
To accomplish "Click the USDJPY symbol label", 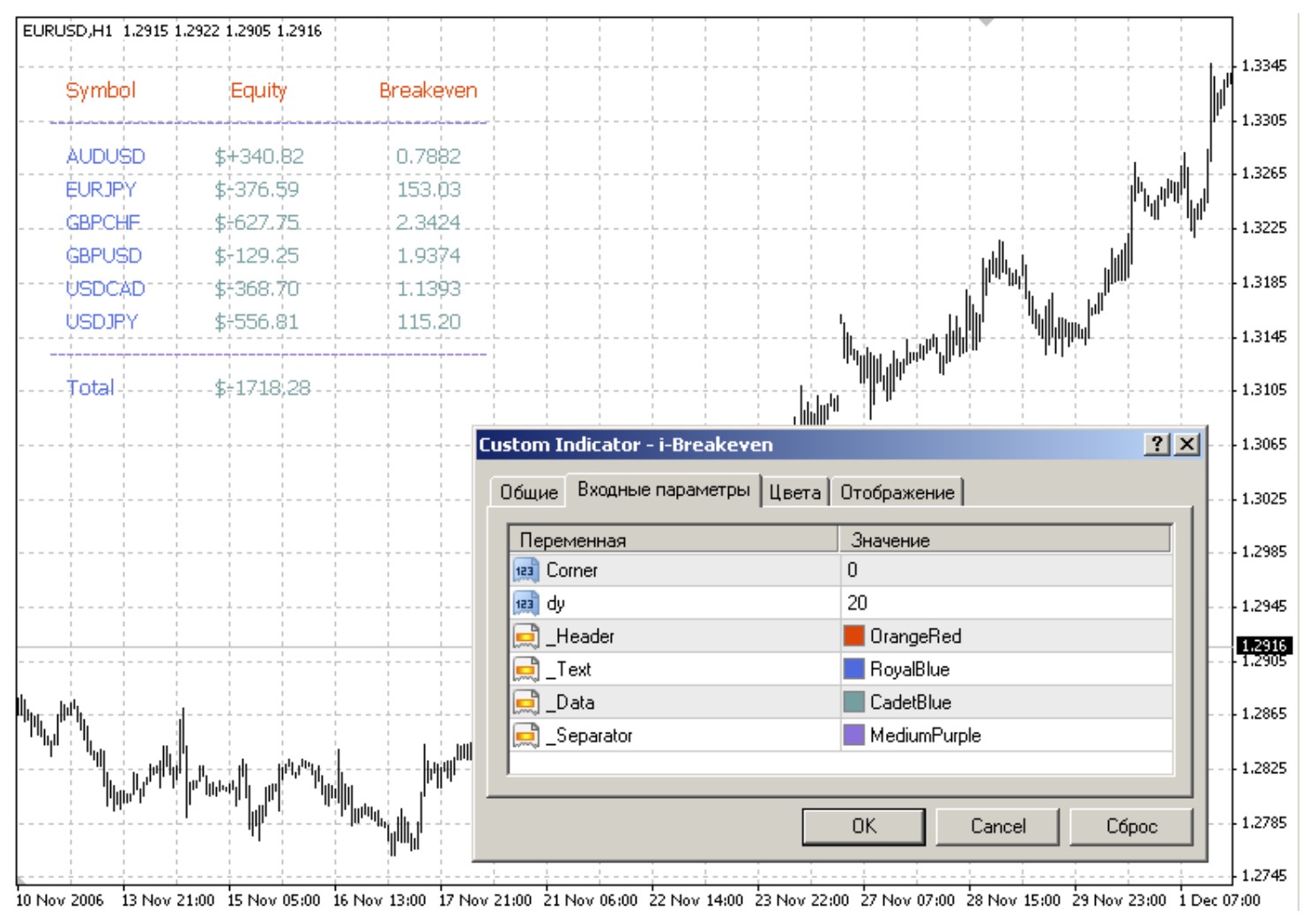I will (x=102, y=322).
